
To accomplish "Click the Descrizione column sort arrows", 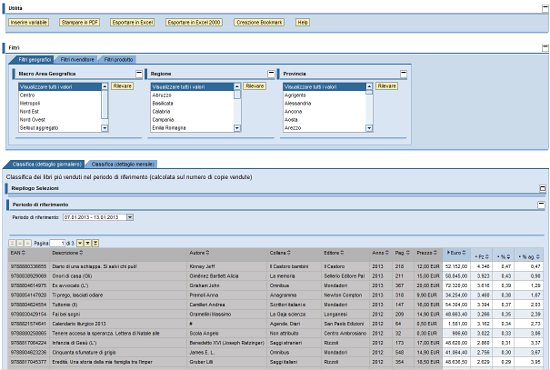I will click(x=81, y=253).
